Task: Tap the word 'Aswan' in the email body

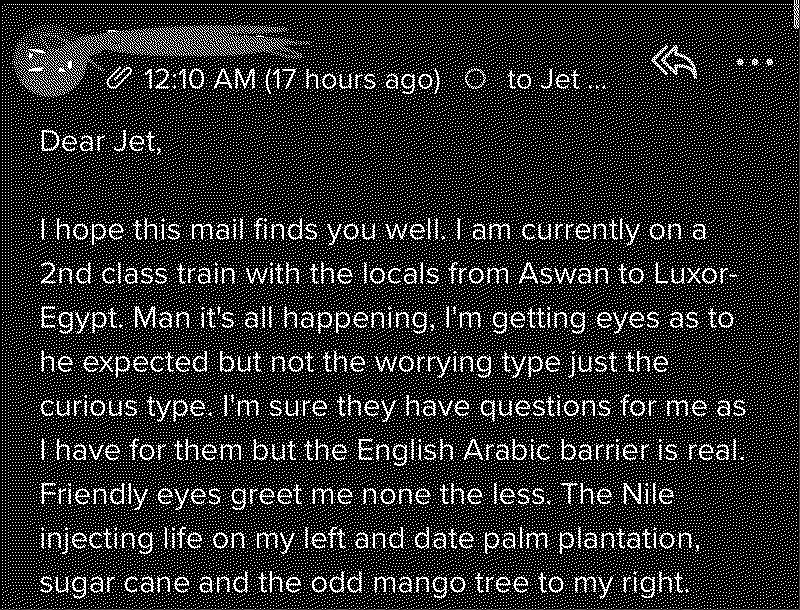Action: (565, 273)
